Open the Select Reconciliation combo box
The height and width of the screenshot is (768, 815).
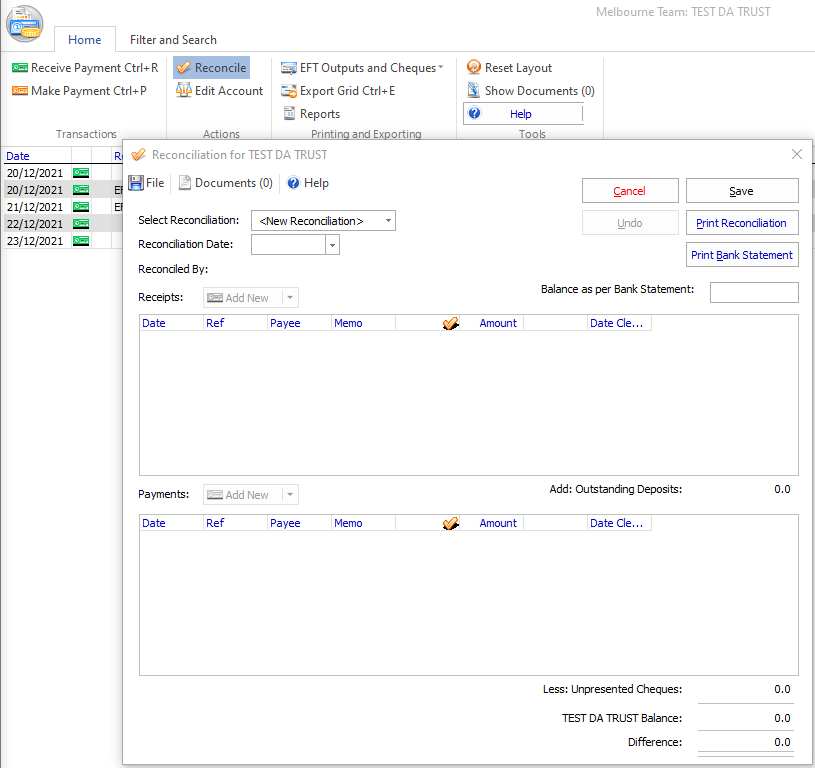point(323,221)
